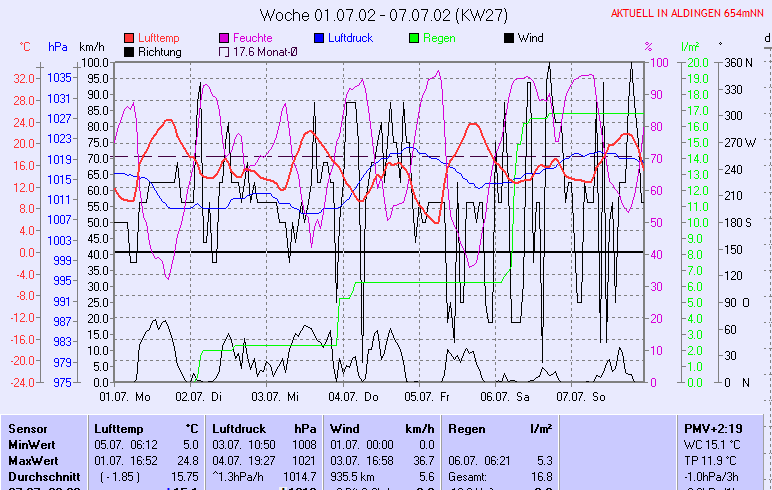Click the black Richtung legend swatch
The image size is (772, 490).
[130, 52]
